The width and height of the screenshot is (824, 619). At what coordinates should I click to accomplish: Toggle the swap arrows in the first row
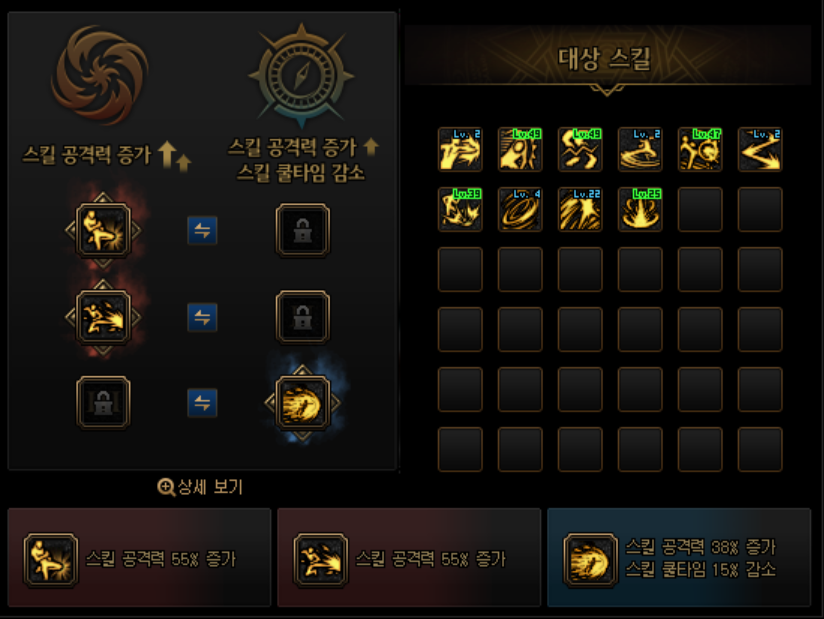(x=202, y=230)
